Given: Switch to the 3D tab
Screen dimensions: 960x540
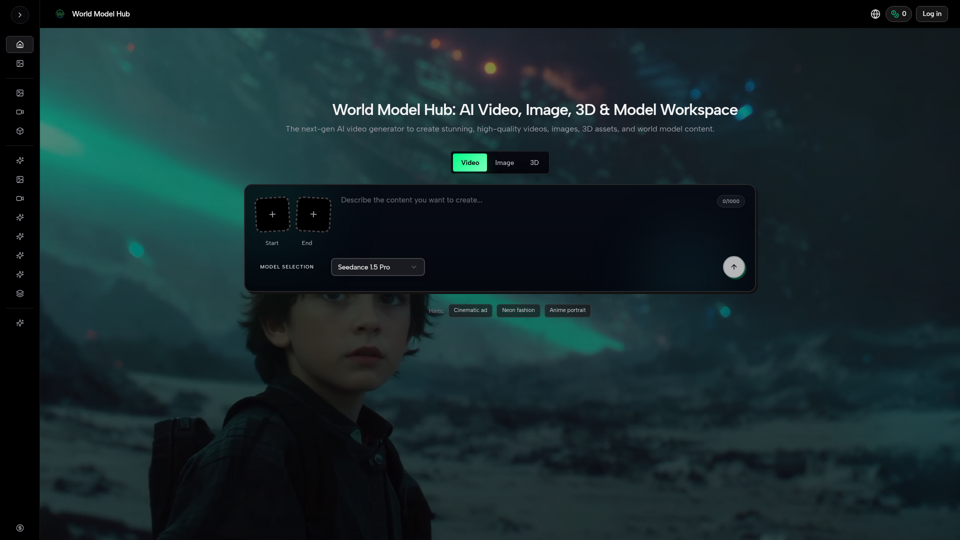Looking at the screenshot, I should coord(534,162).
